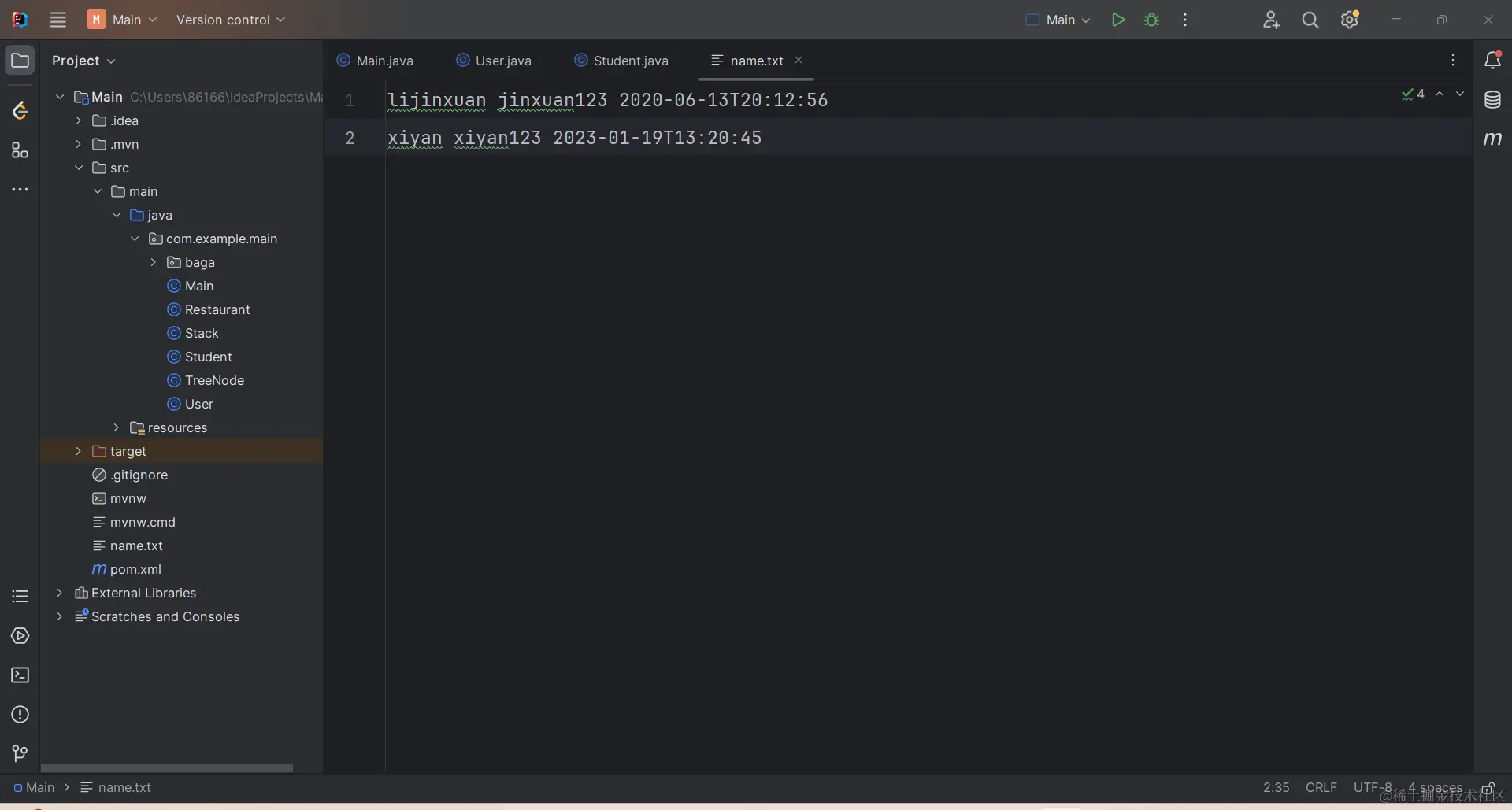The height and width of the screenshot is (810, 1512).
Task: Jump to next highlighted problem
Action: pyautogui.click(x=1460, y=94)
